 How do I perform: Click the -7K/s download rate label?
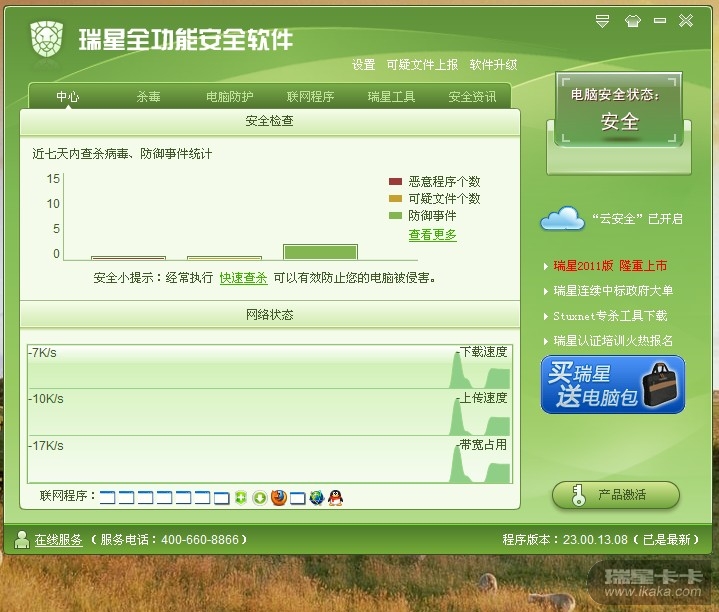[x=42, y=353]
